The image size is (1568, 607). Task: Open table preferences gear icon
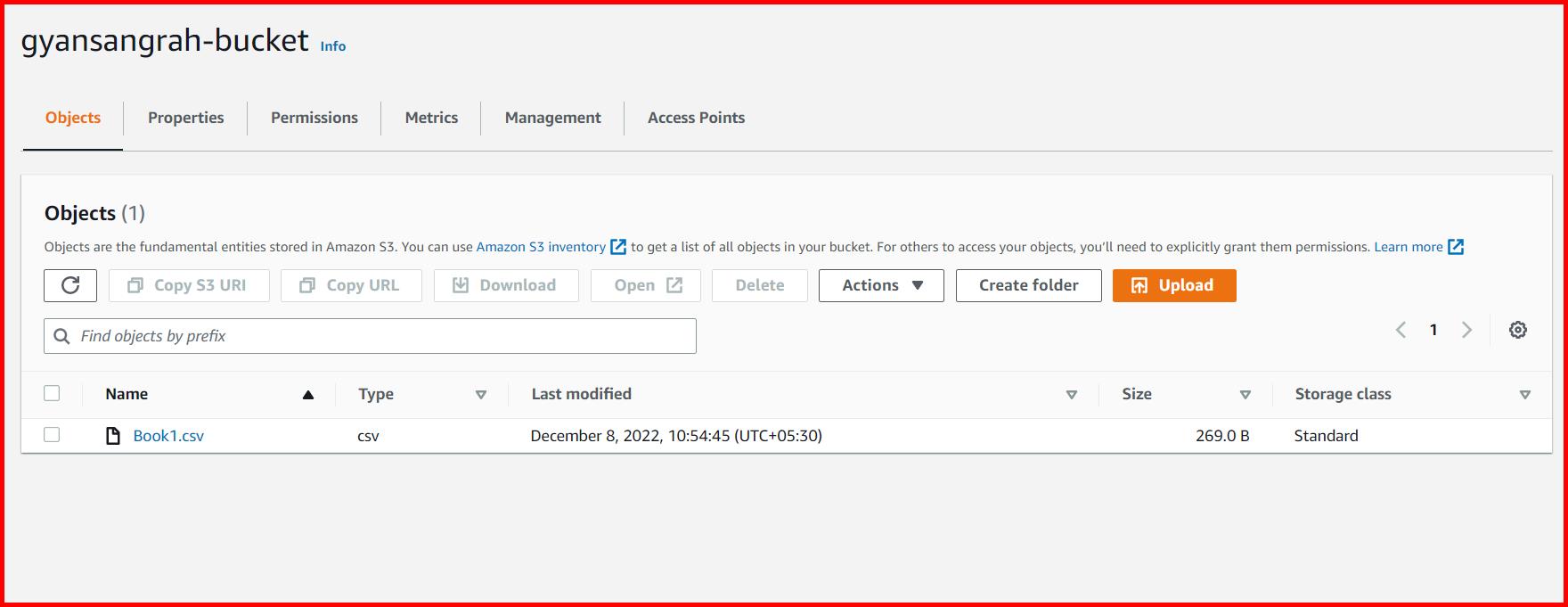pyautogui.click(x=1518, y=330)
